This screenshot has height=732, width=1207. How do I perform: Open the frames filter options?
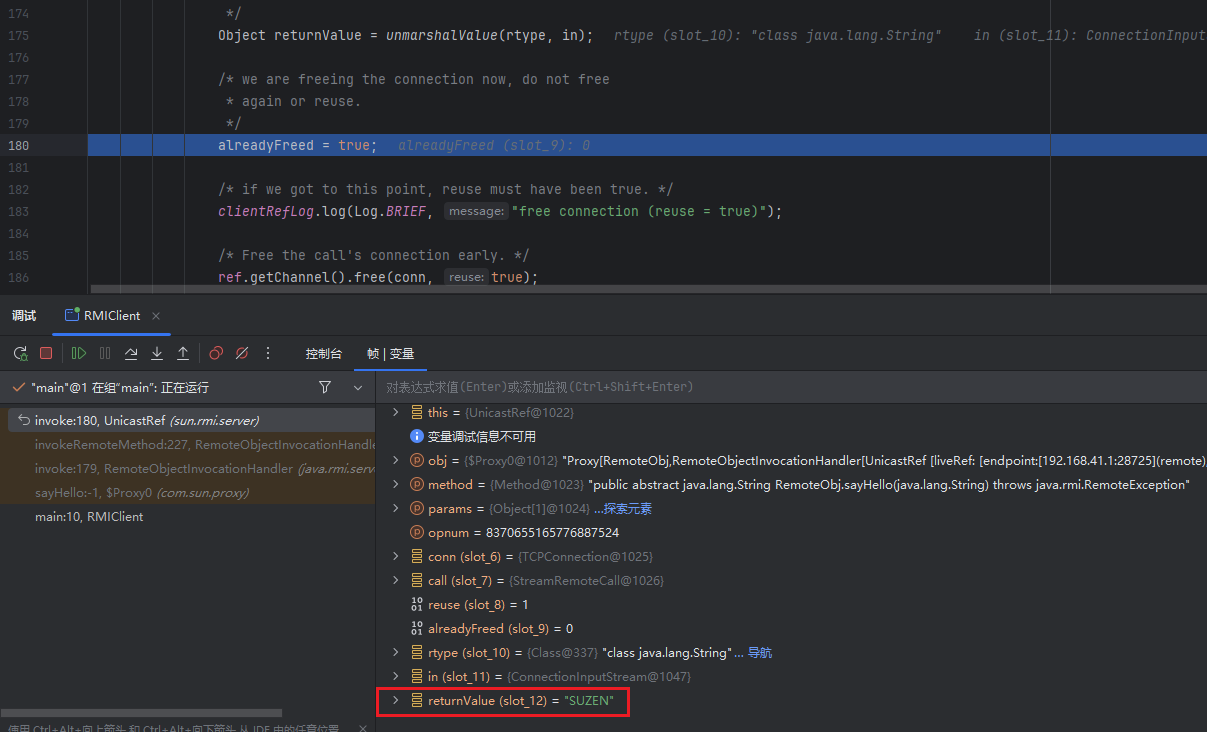pos(325,387)
